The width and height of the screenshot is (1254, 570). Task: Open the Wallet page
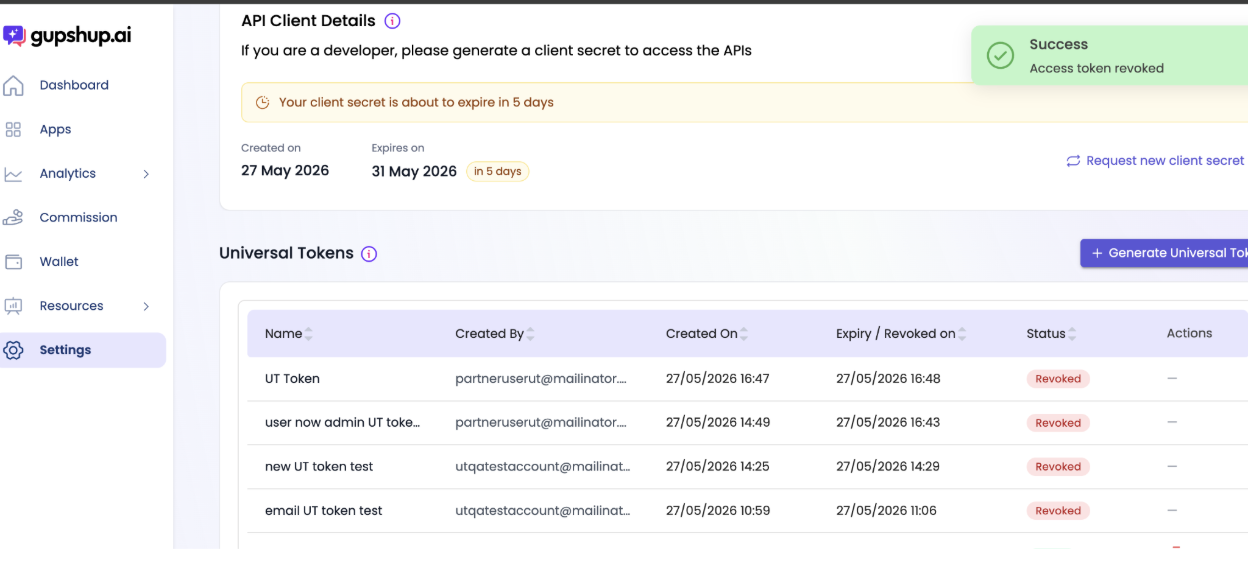tap(59, 261)
